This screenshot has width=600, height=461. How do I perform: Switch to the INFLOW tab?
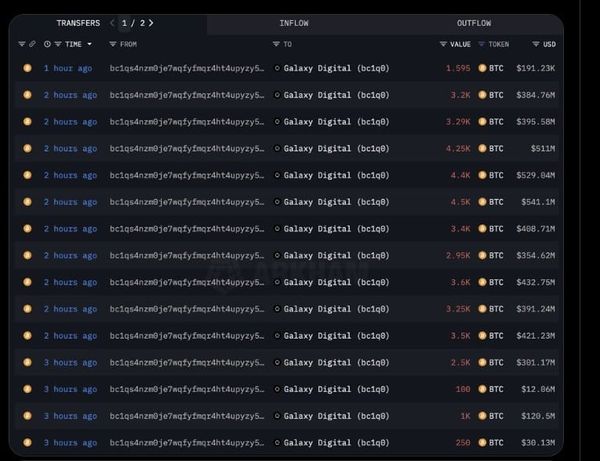point(293,23)
